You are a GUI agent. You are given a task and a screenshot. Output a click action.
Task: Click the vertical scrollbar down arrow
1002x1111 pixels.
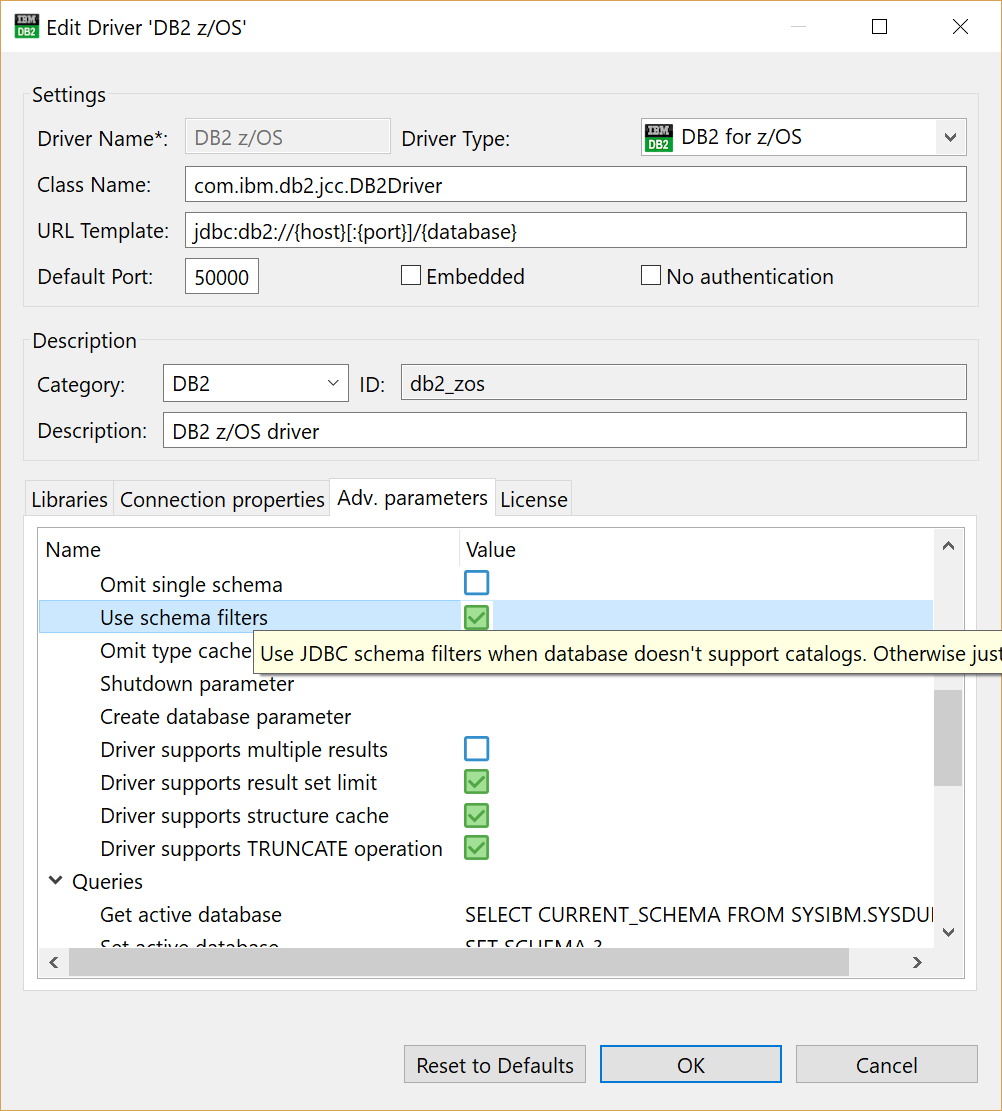click(948, 932)
